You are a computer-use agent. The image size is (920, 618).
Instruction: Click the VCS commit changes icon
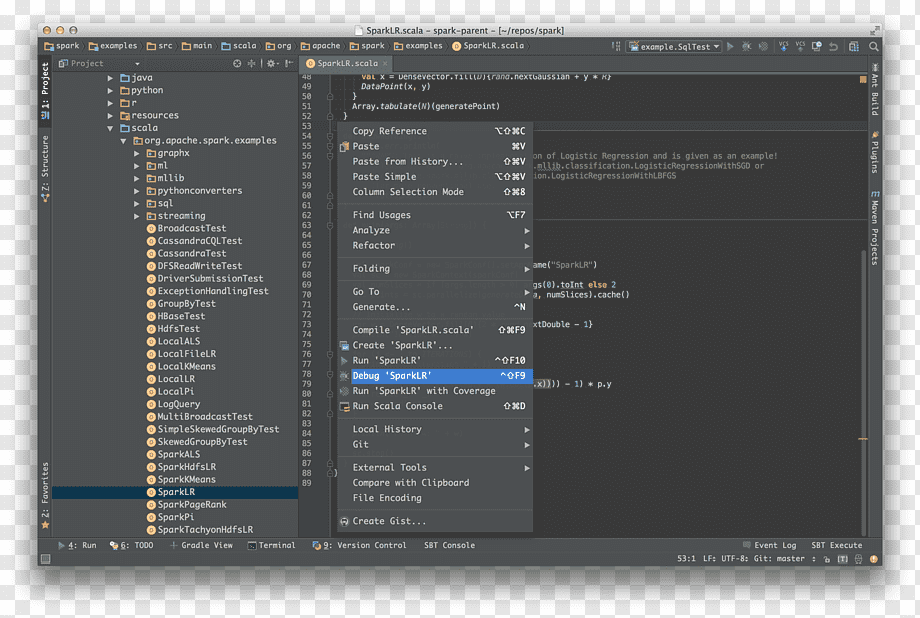pos(800,46)
